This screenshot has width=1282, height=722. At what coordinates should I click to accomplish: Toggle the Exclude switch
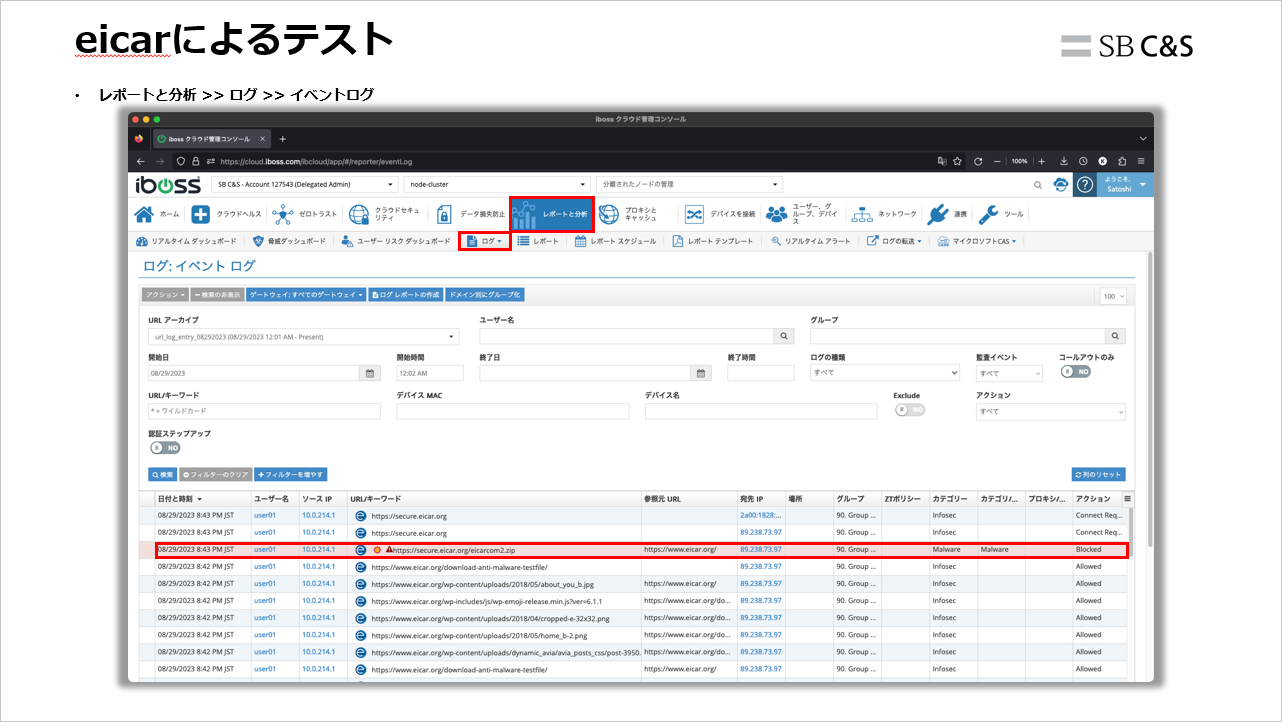click(910, 410)
